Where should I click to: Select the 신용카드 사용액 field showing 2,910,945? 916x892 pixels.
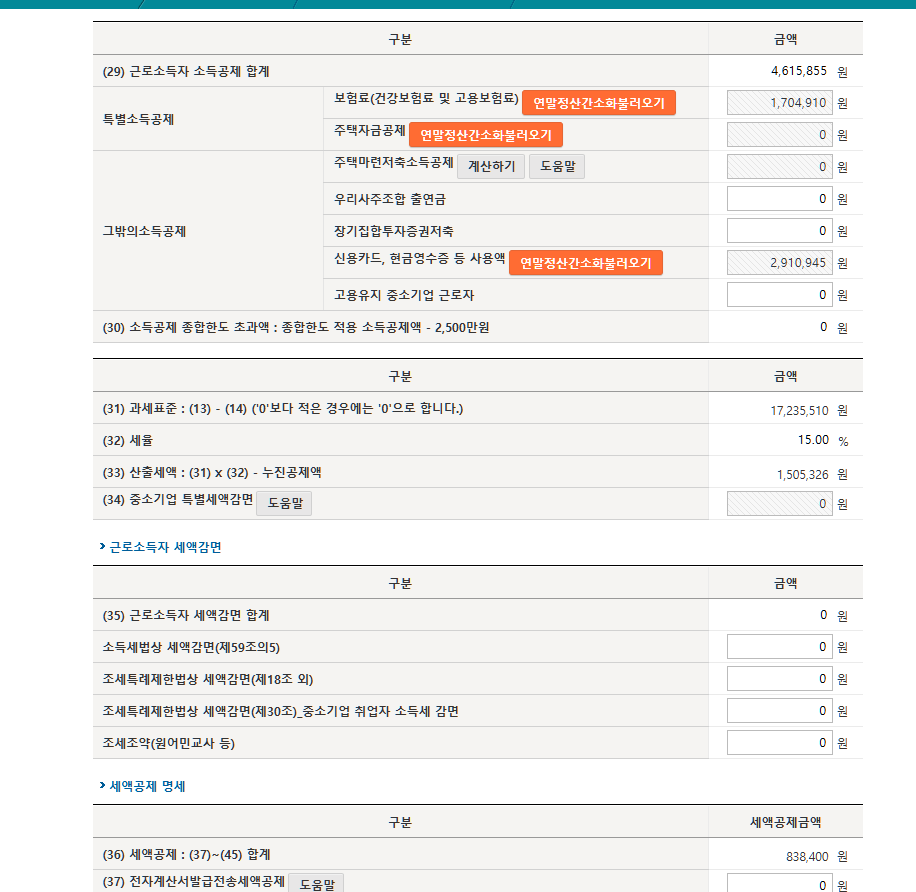[x=779, y=263]
